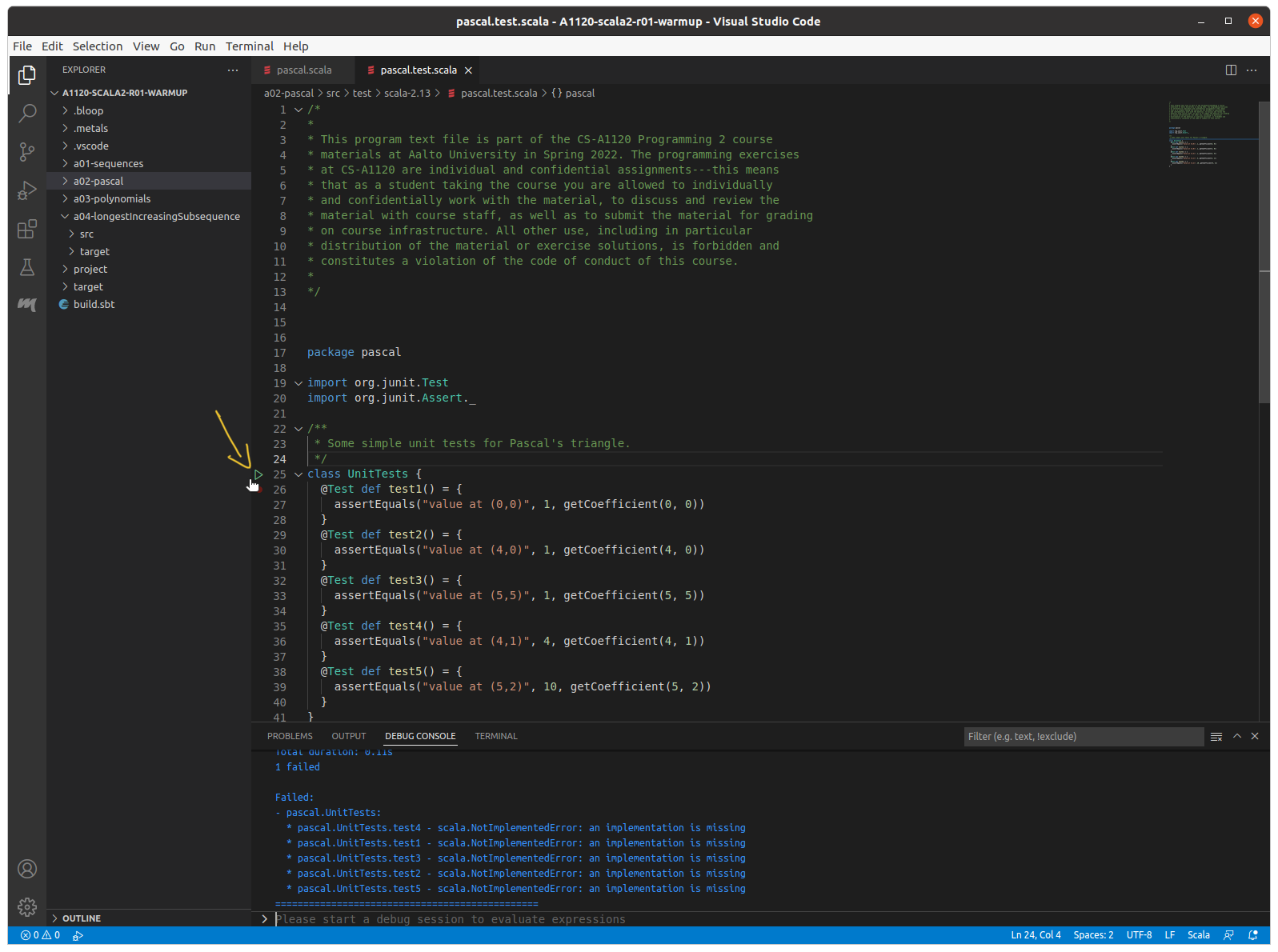Fold the UnitTests class at line 25
Screen dimensions: 1278x952
click(298, 474)
